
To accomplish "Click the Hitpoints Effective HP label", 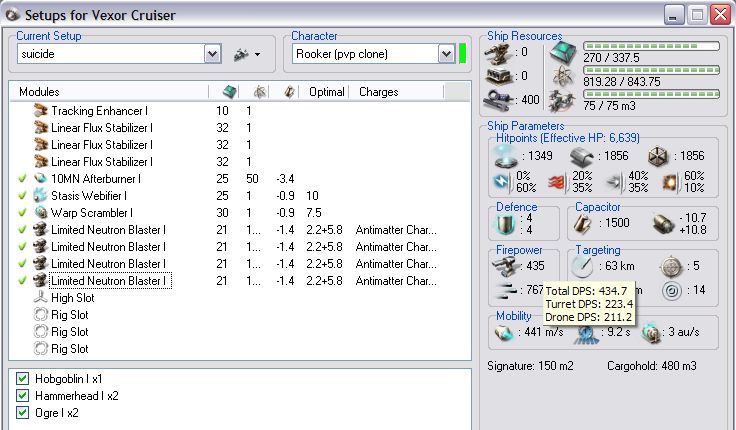I will point(567,138).
